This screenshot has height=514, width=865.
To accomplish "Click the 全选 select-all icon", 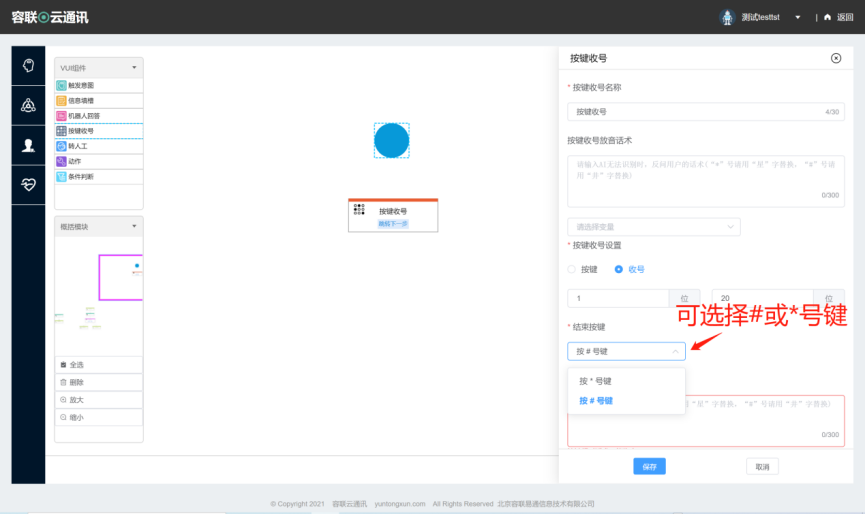I will coord(63,365).
